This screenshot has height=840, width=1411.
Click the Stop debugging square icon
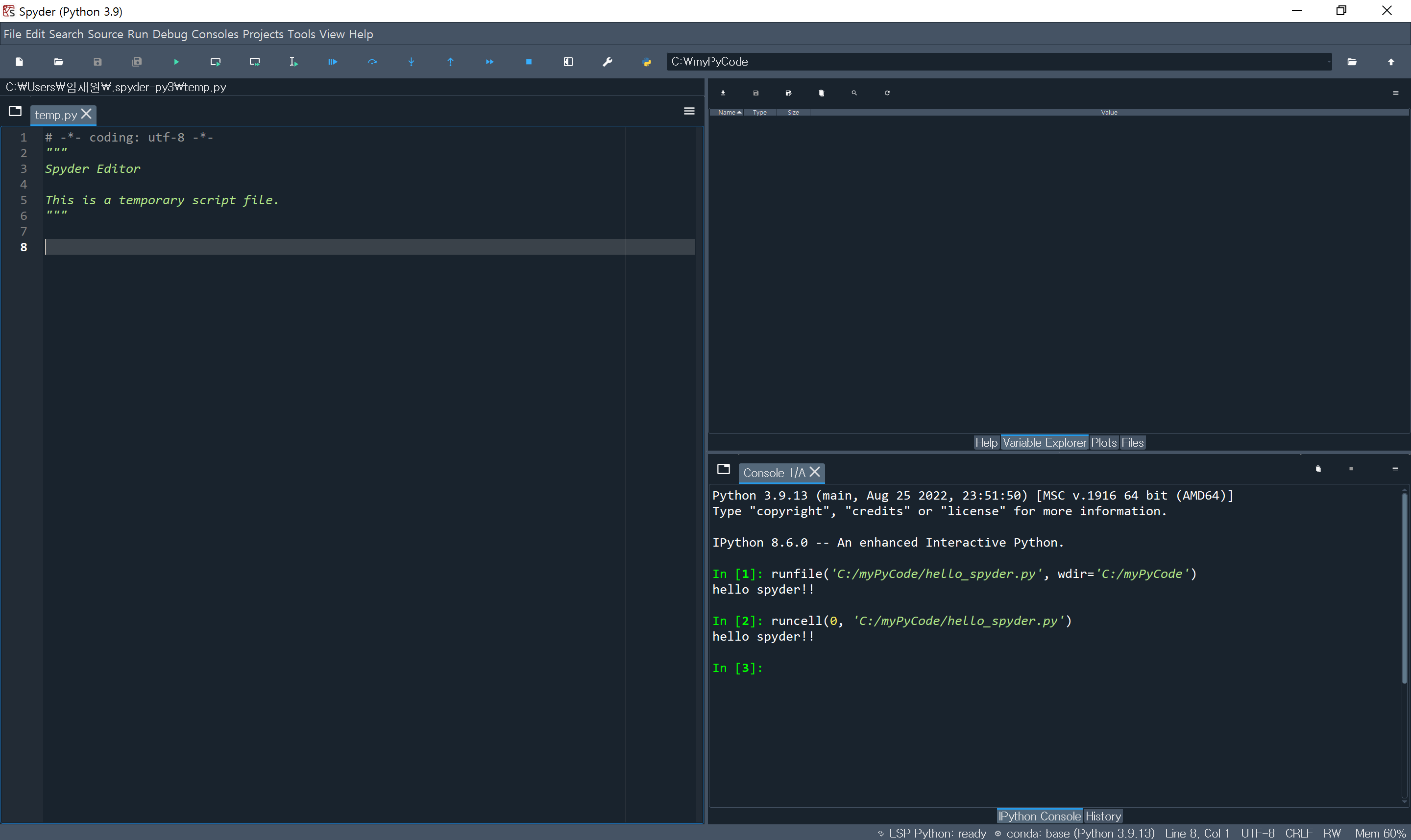528,62
